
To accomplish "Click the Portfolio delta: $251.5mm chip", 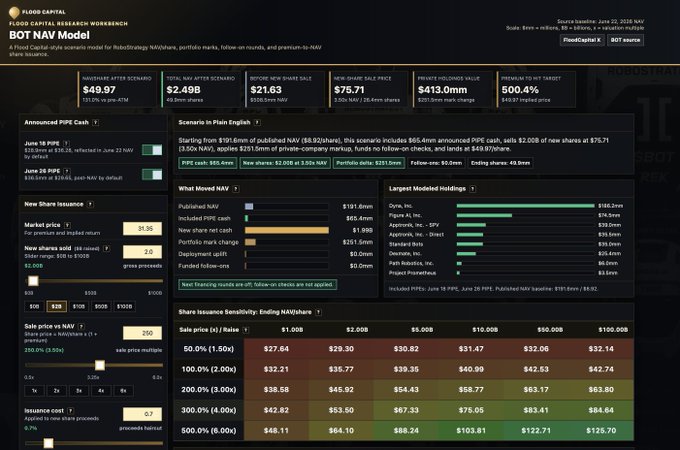I will pyautogui.click(x=369, y=163).
